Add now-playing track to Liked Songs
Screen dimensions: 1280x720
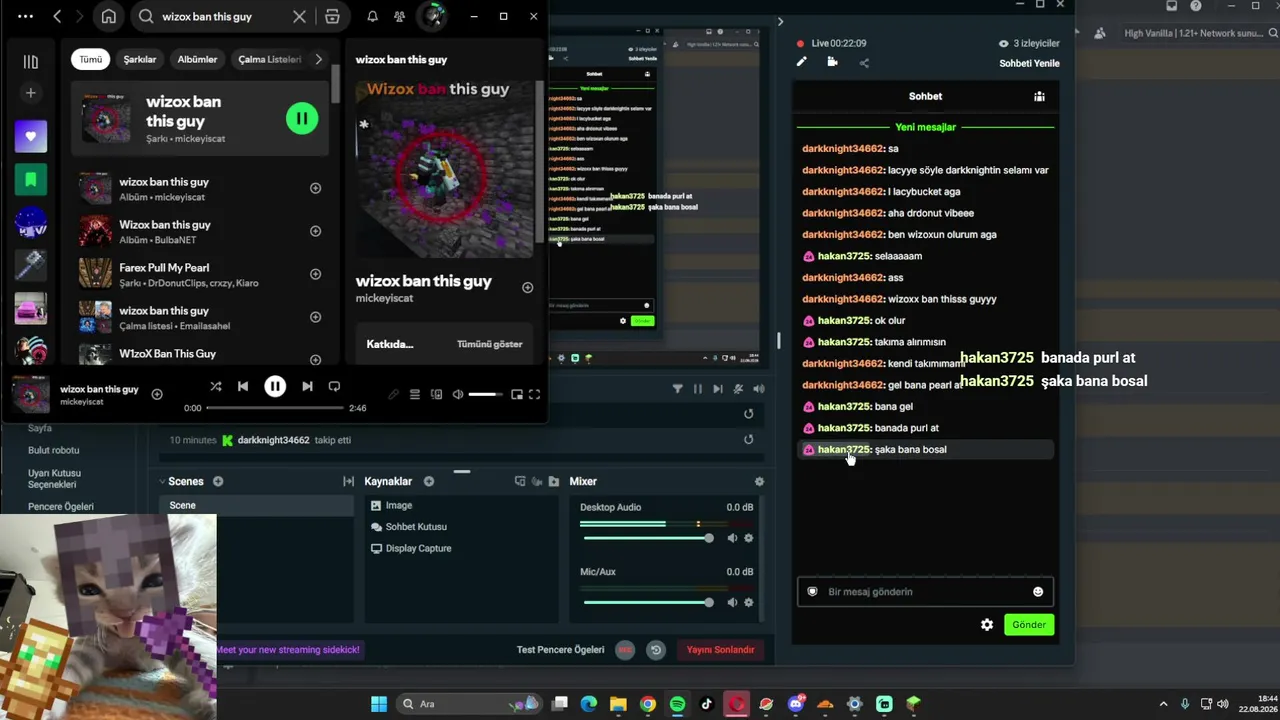pos(157,394)
